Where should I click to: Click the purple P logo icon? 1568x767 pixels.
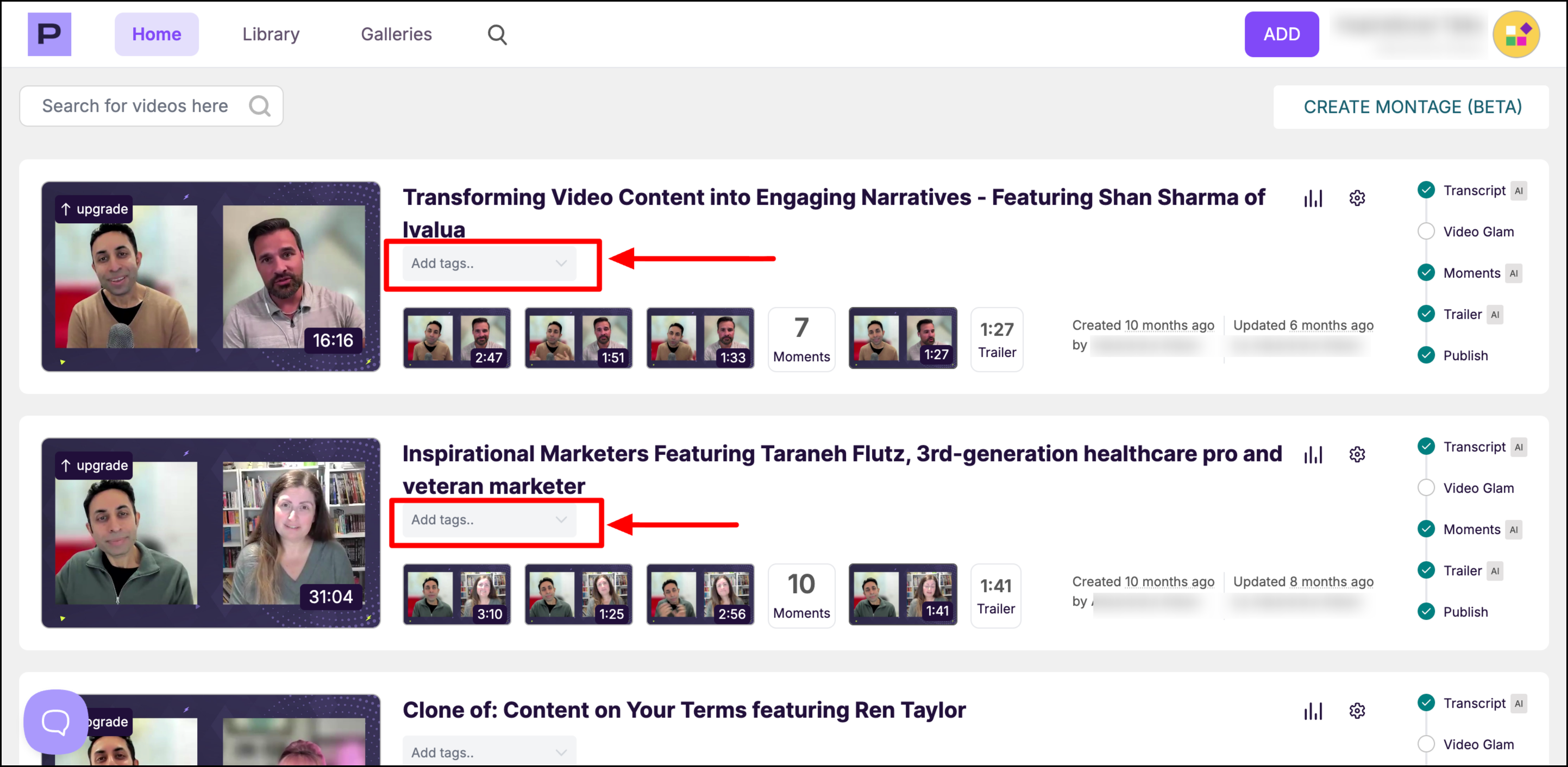(x=49, y=34)
